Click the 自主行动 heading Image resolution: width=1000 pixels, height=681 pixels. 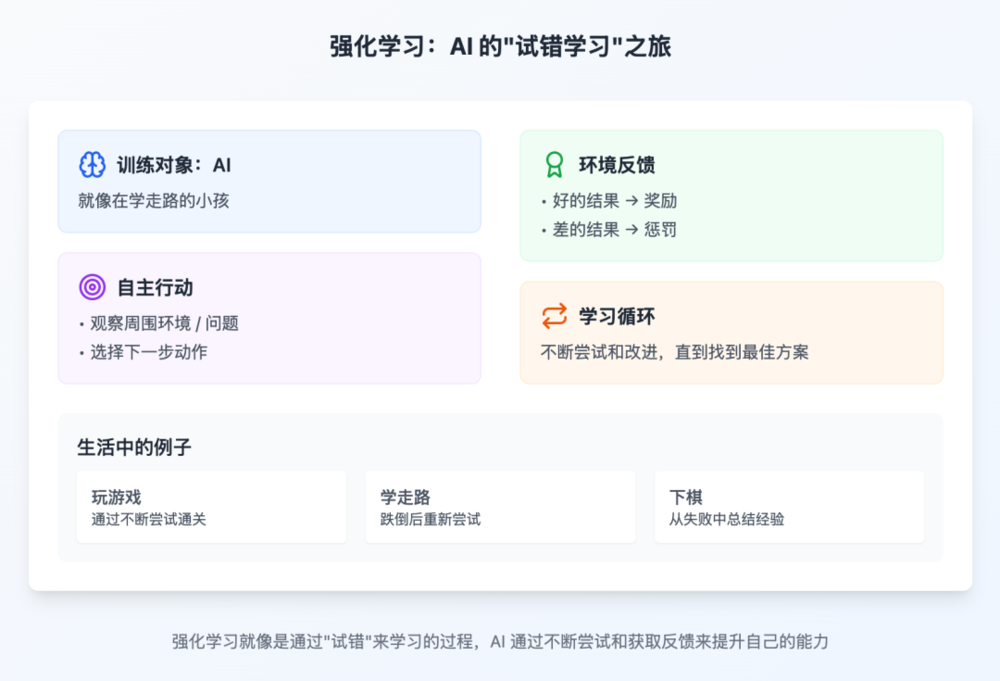155,288
